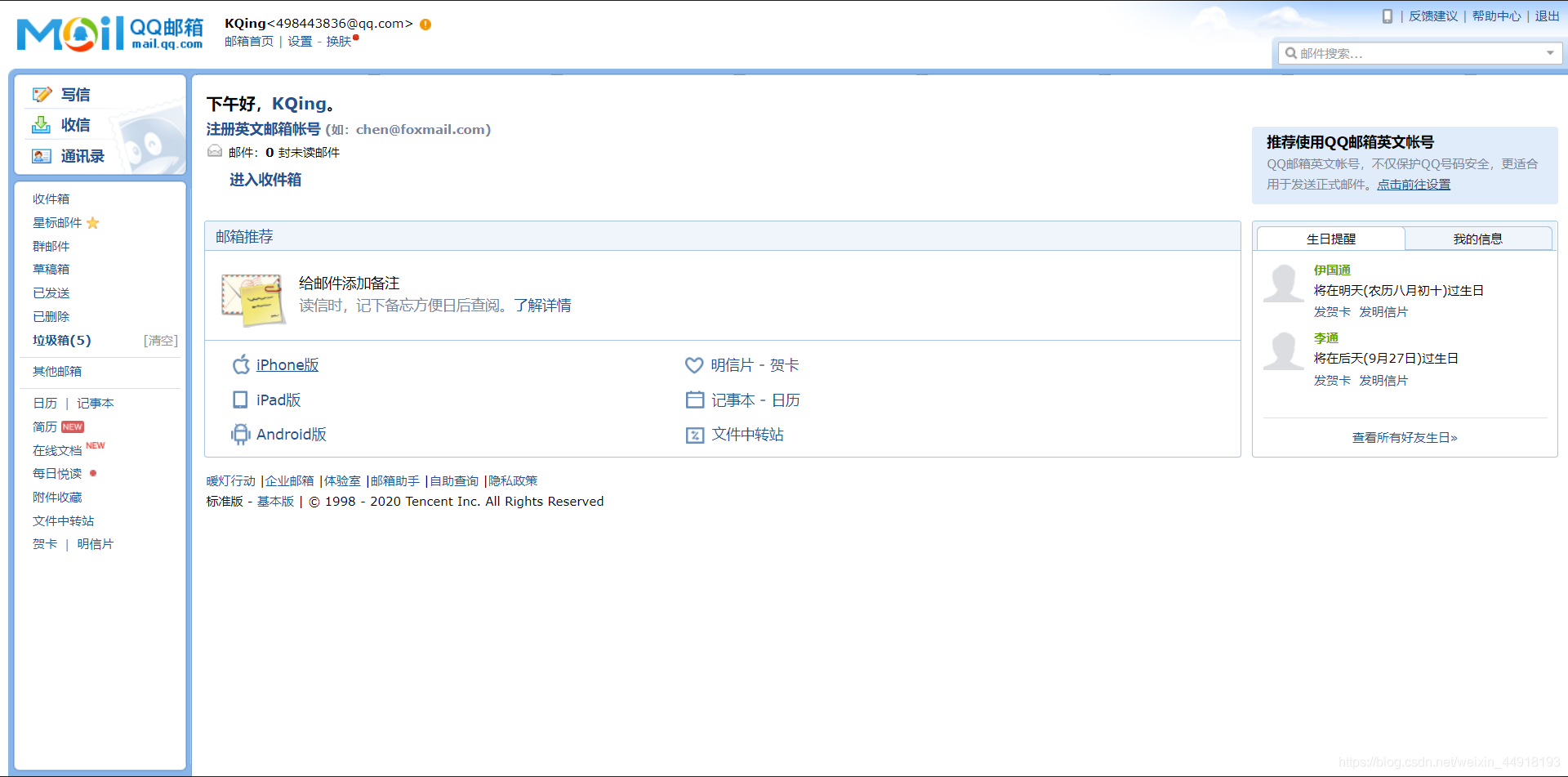The image size is (1568, 777).
Task: Click 退出 to log out
Action: pyautogui.click(x=1547, y=16)
